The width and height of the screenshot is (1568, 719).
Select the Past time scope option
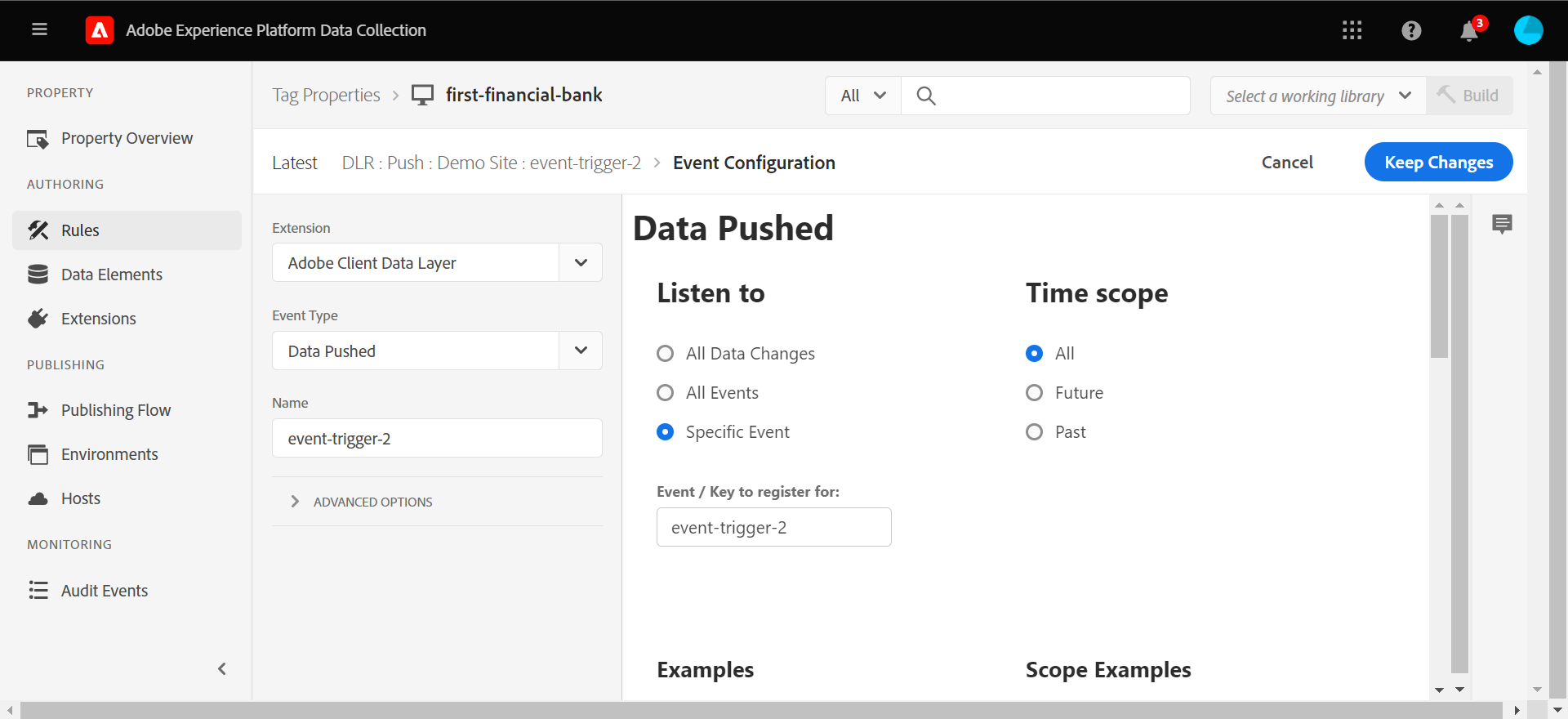(x=1035, y=432)
